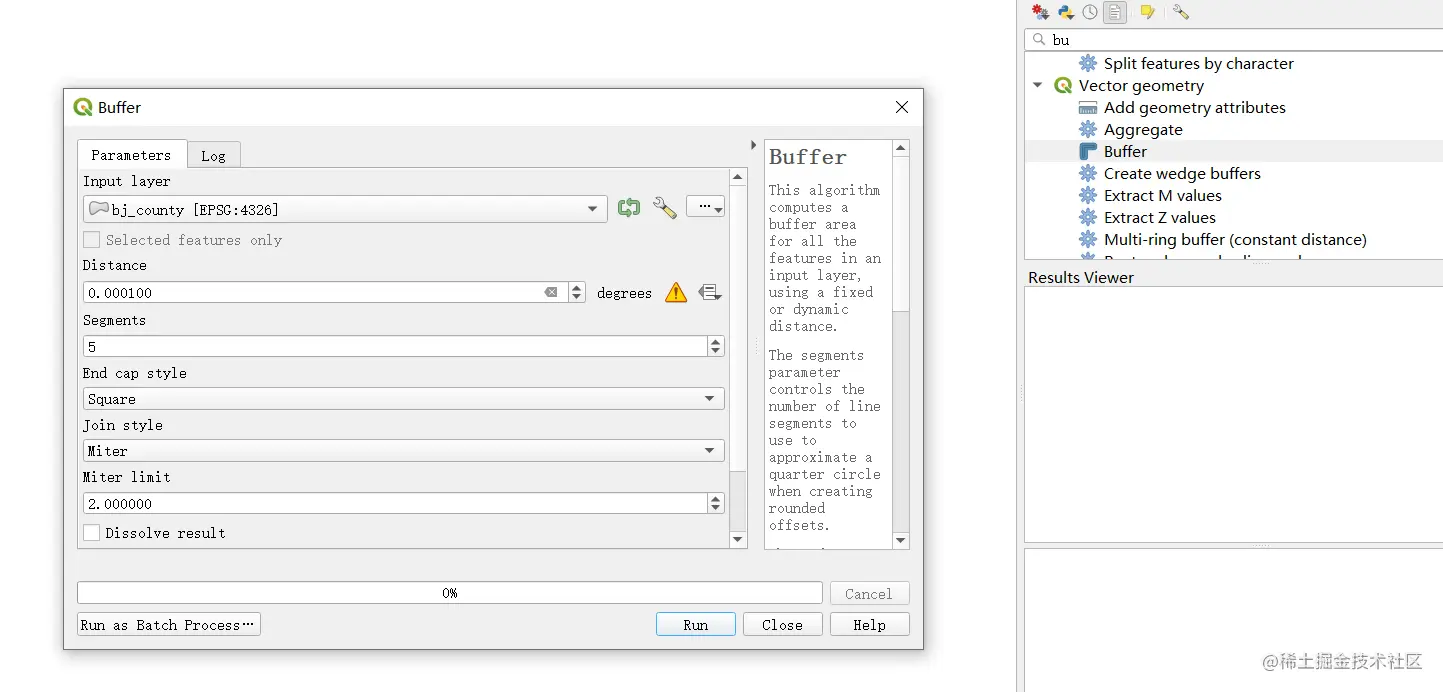This screenshot has height=692, width=1443.
Task: Click the yellow warning icon beside degrees
Action: (676, 293)
